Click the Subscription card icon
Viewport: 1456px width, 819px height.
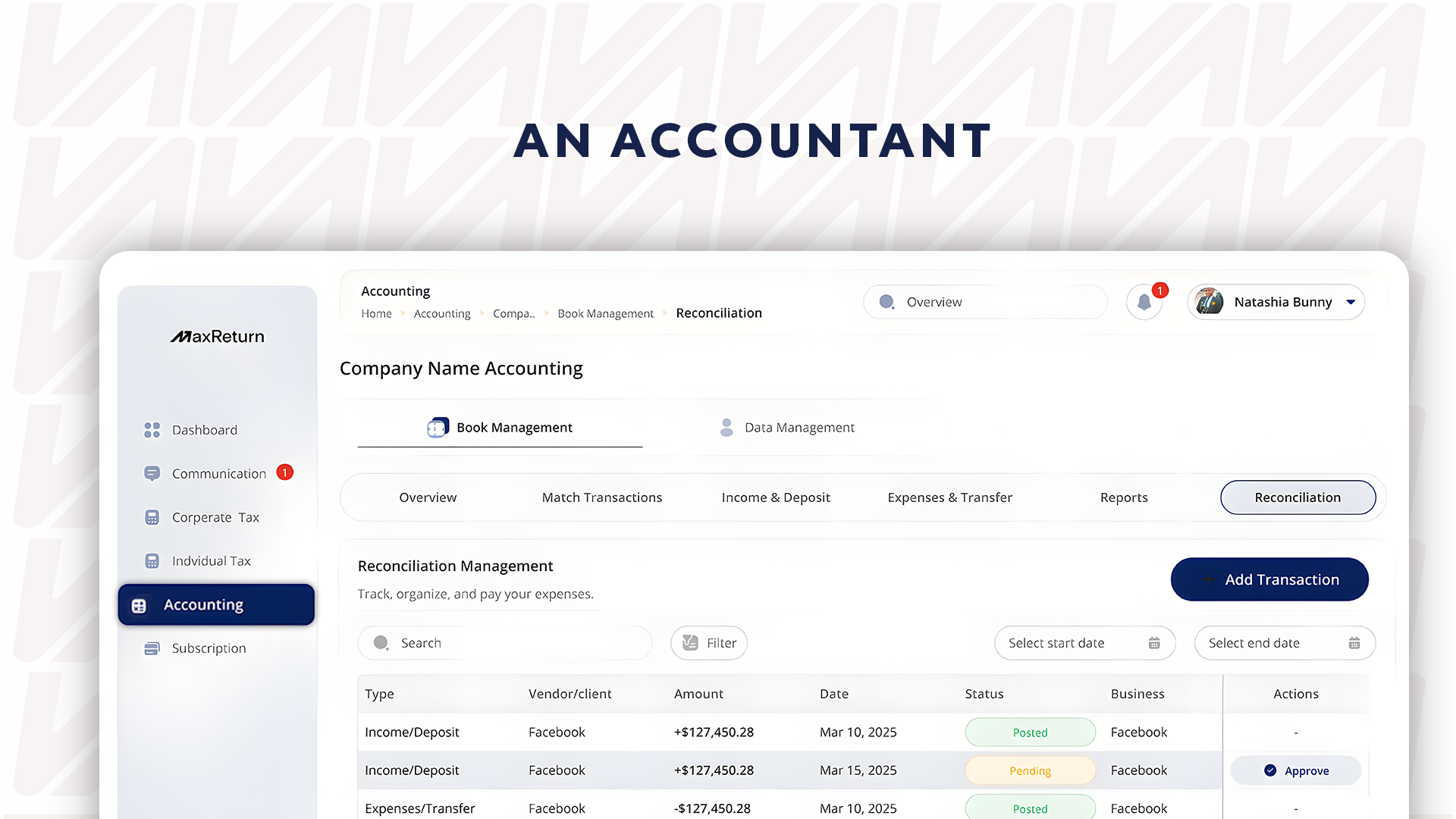(x=152, y=648)
